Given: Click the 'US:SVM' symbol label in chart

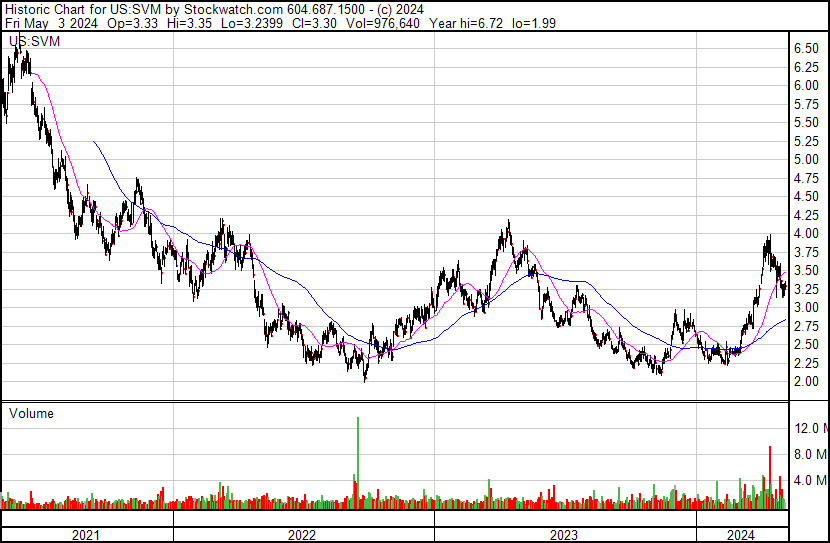Looking at the screenshot, I should (x=34, y=41).
